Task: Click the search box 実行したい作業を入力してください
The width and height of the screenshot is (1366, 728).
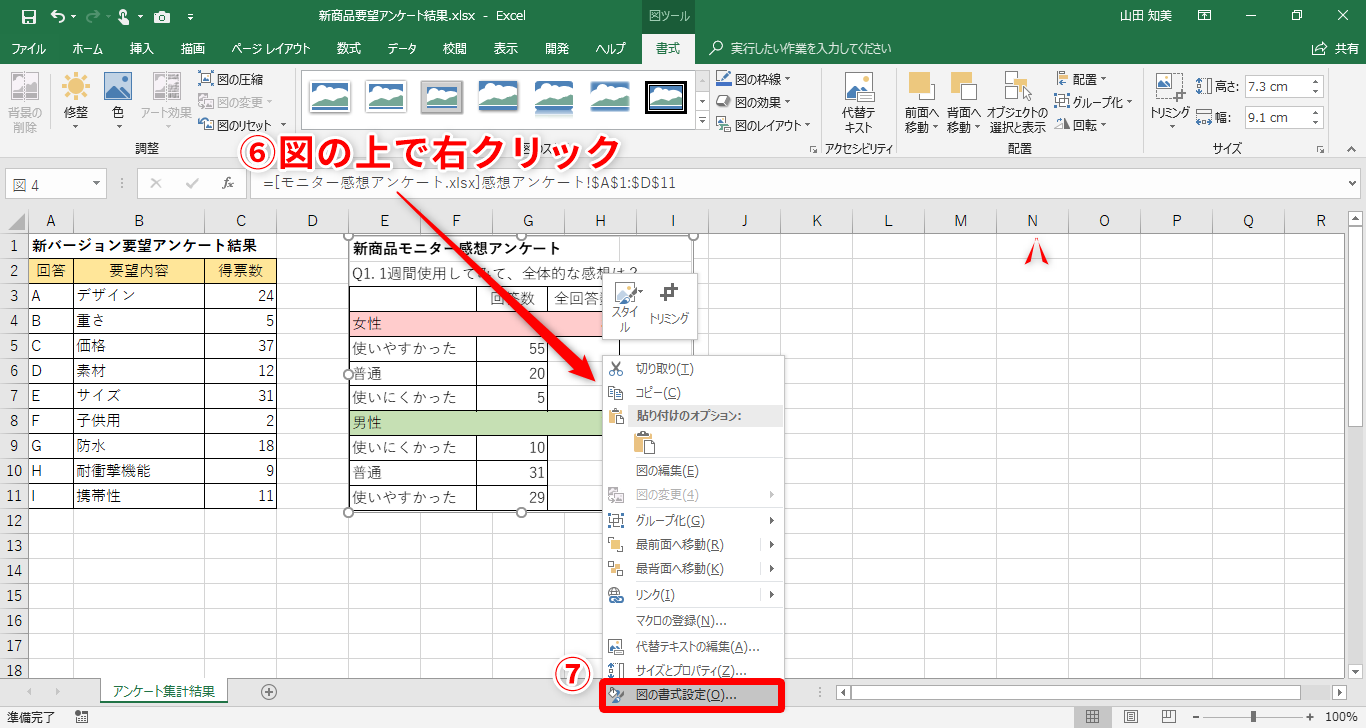Action: [810, 48]
